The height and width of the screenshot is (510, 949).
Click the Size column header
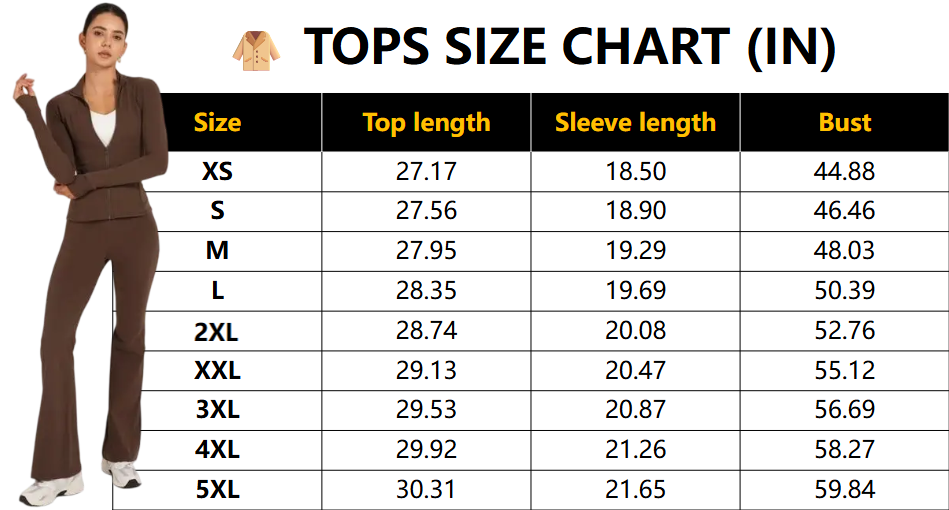[x=217, y=123]
